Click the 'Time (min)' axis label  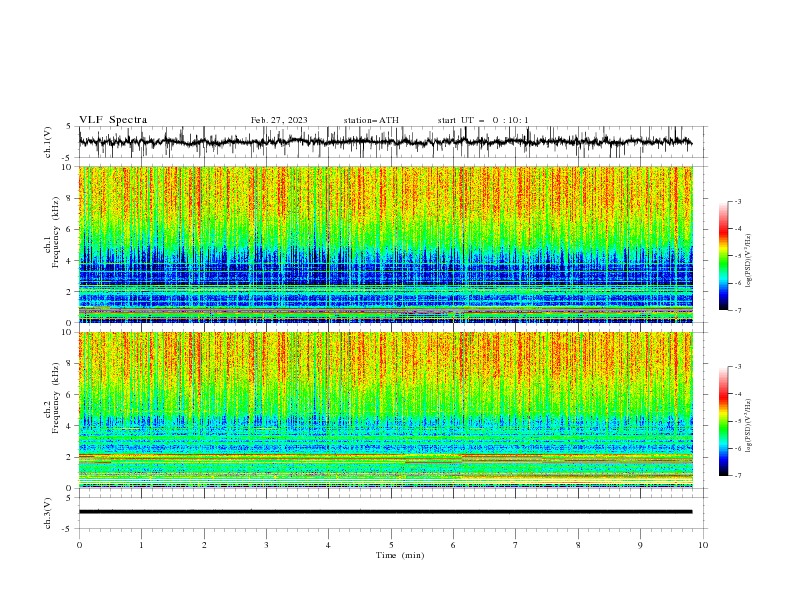tap(400, 555)
